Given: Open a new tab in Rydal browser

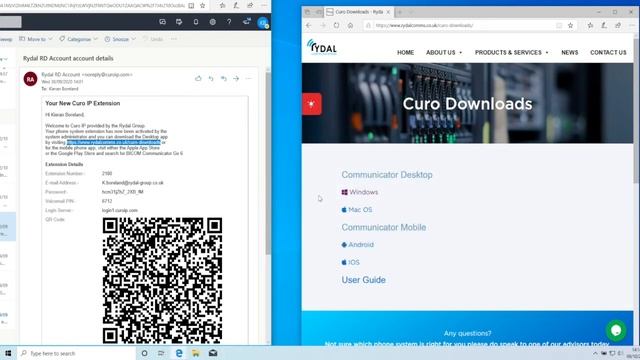Looking at the screenshot, I should [400, 12].
